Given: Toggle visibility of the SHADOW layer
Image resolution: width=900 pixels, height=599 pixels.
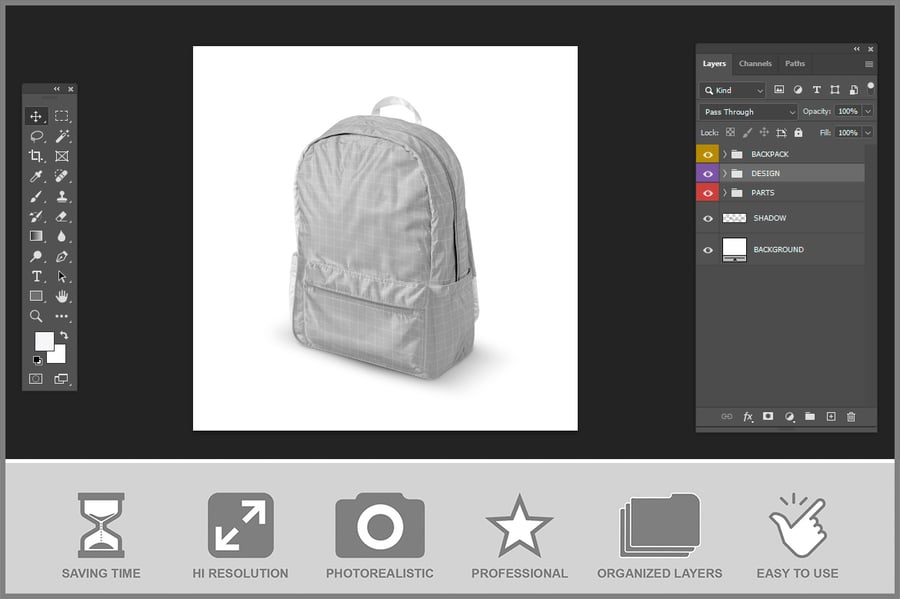Looking at the screenshot, I should click(708, 218).
